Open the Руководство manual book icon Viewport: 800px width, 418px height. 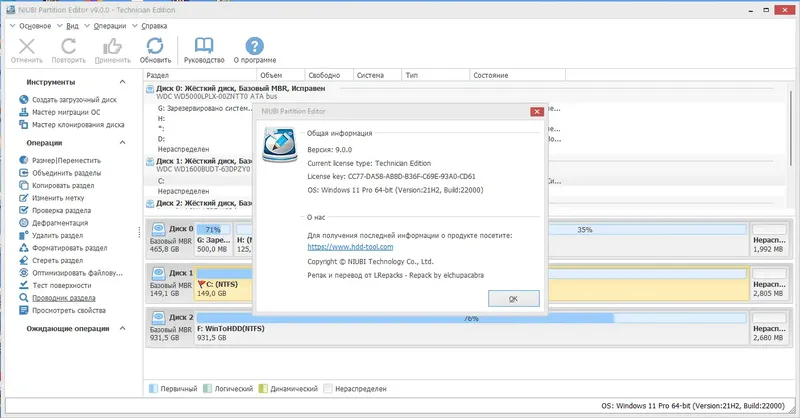pos(204,46)
